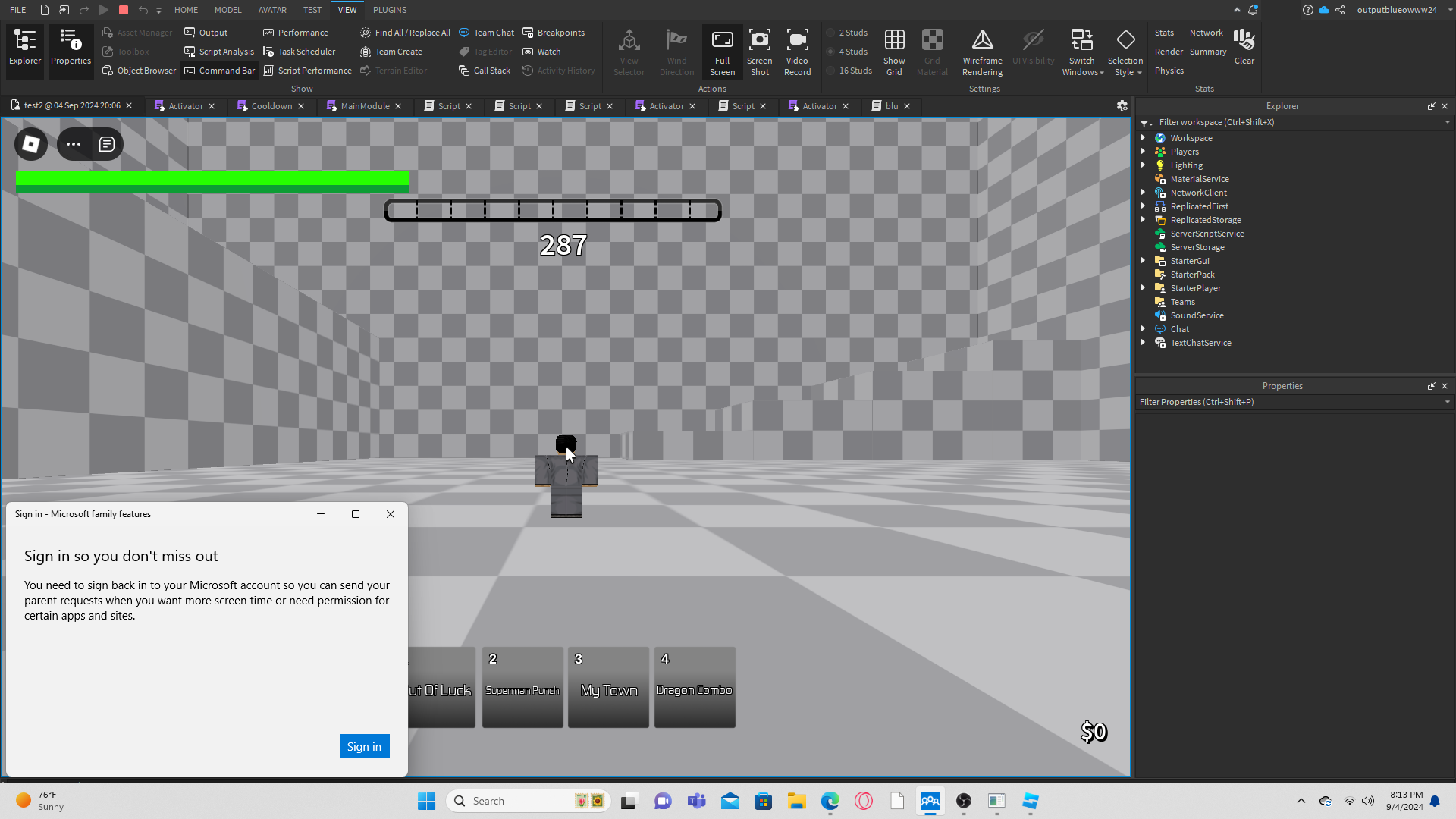The image size is (1456, 819).
Task: Click the red Stop playtest button
Action: (124, 10)
